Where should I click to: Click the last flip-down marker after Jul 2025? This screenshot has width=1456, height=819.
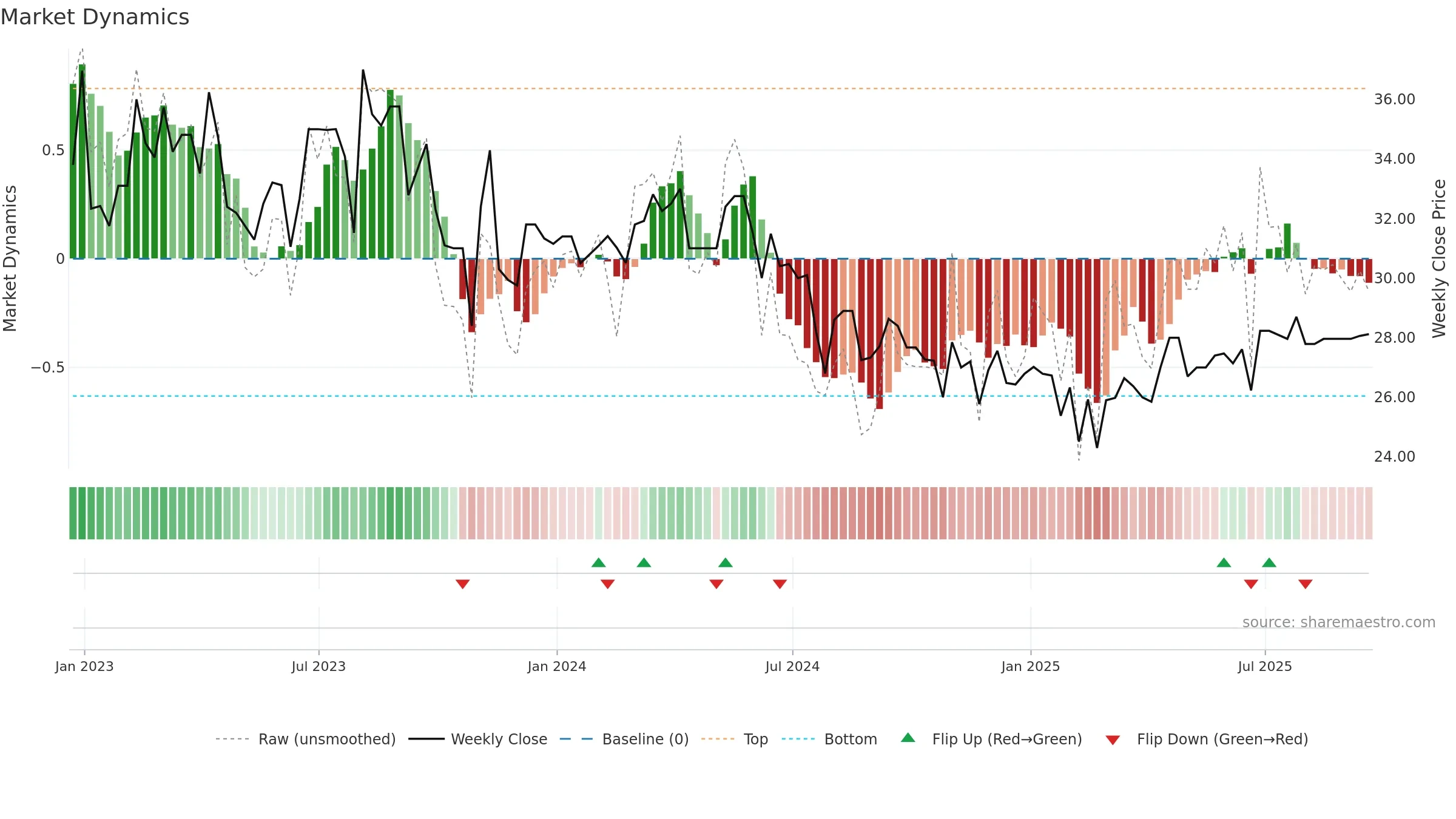click(x=1306, y=584)
